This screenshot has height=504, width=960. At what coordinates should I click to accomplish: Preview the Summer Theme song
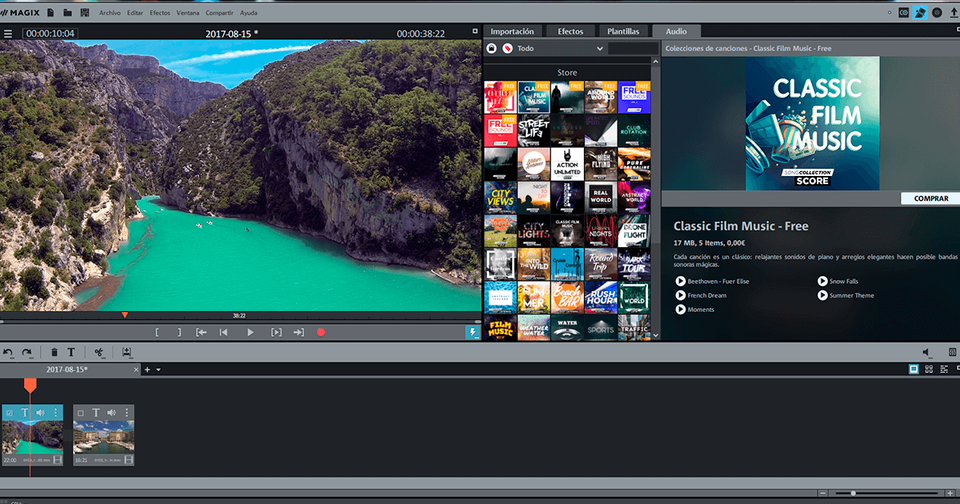click(x=822, y=295)
